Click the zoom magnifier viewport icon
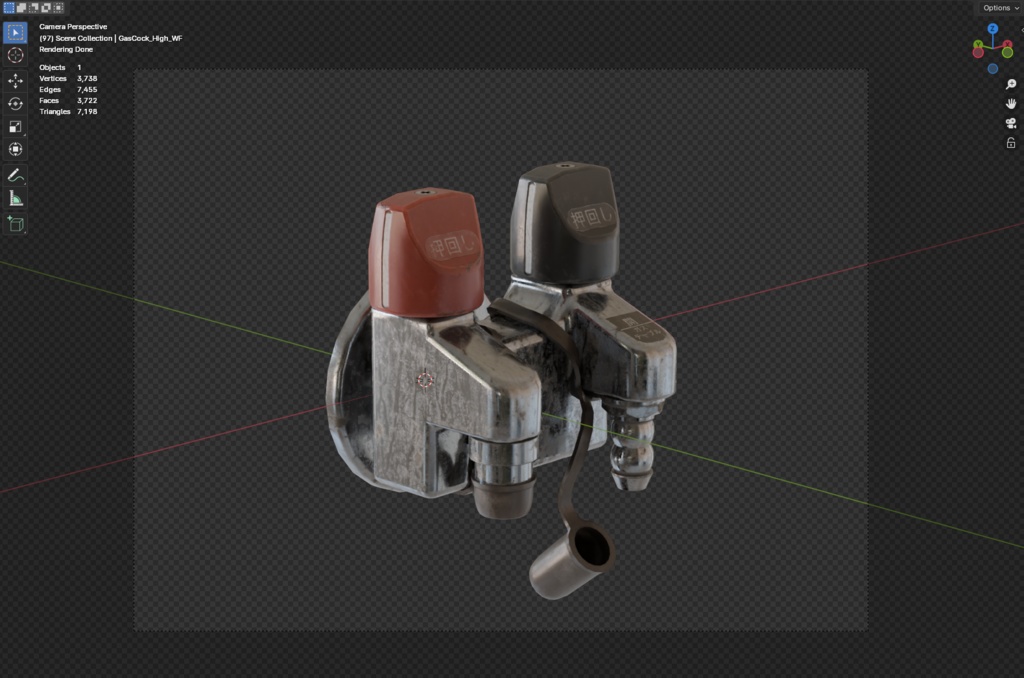 click(x=1011, y=84)
